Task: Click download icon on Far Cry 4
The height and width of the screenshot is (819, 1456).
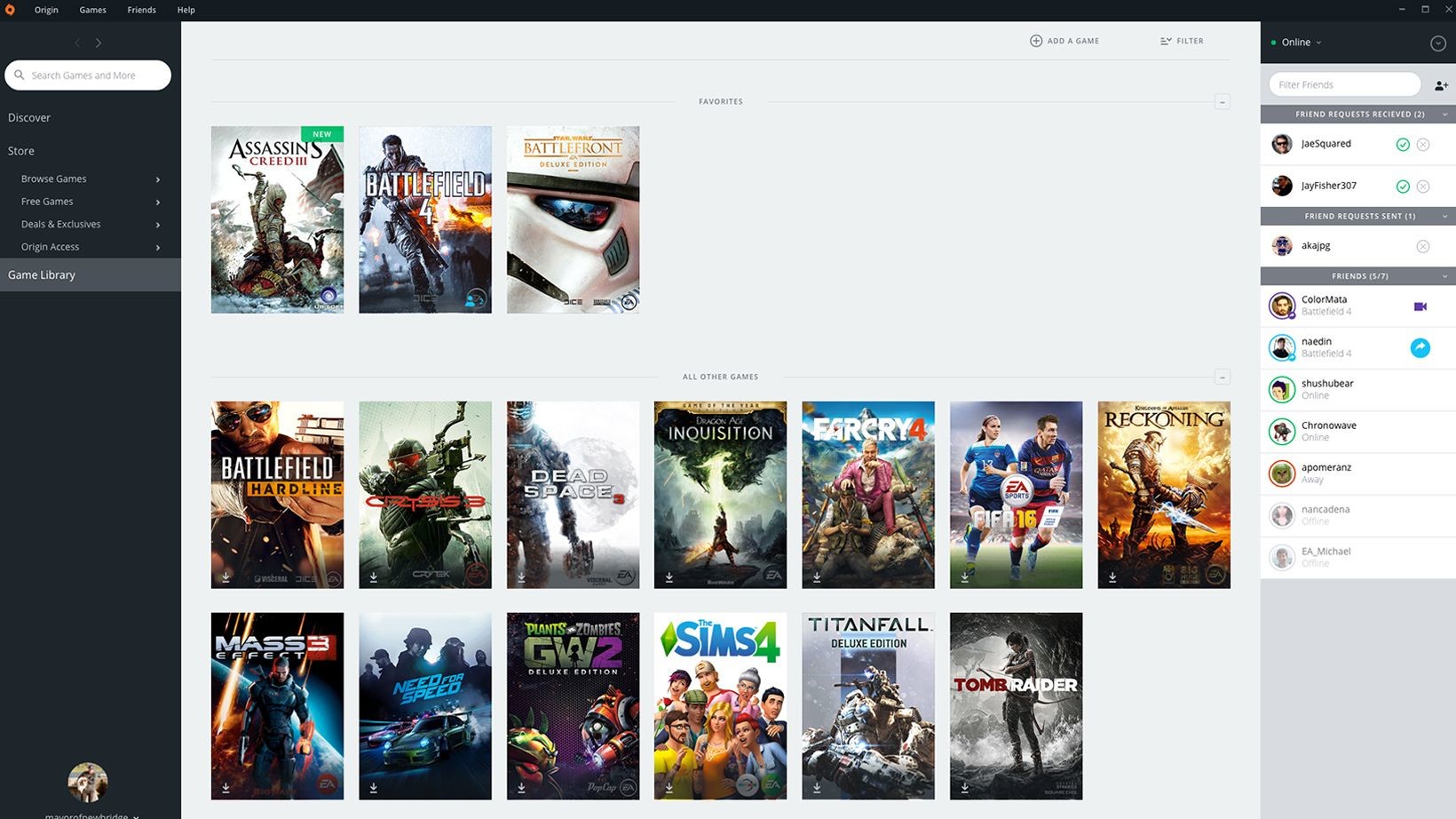Action: (x=817, y=576)
